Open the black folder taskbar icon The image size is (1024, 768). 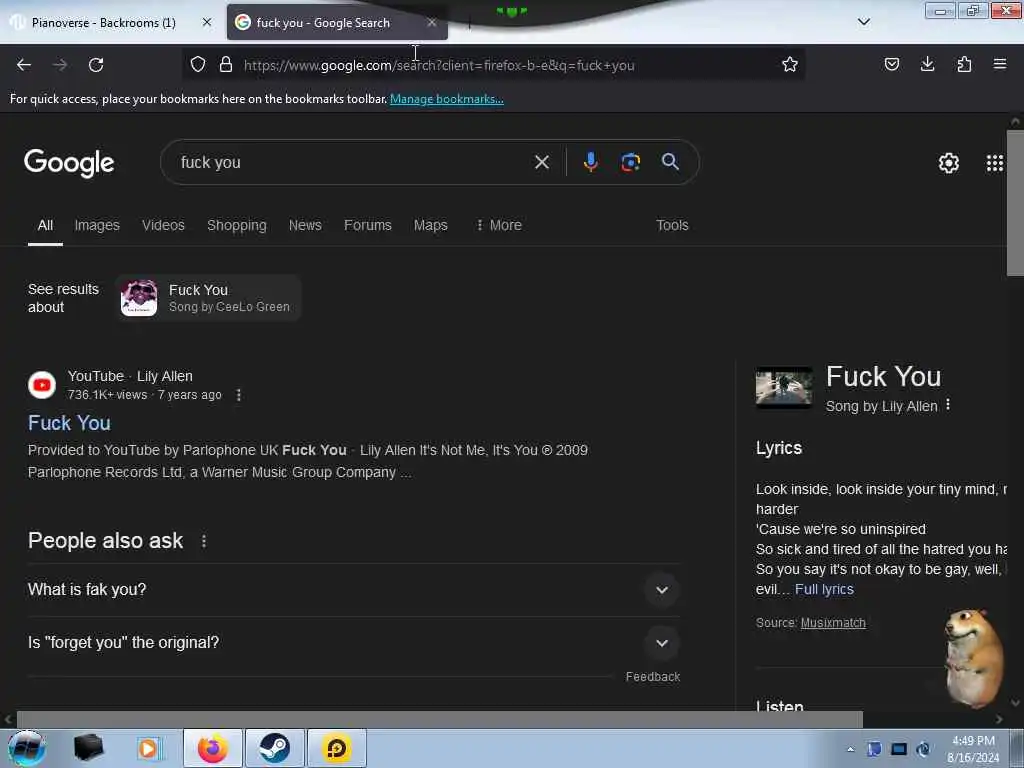(x=88, y=748)
